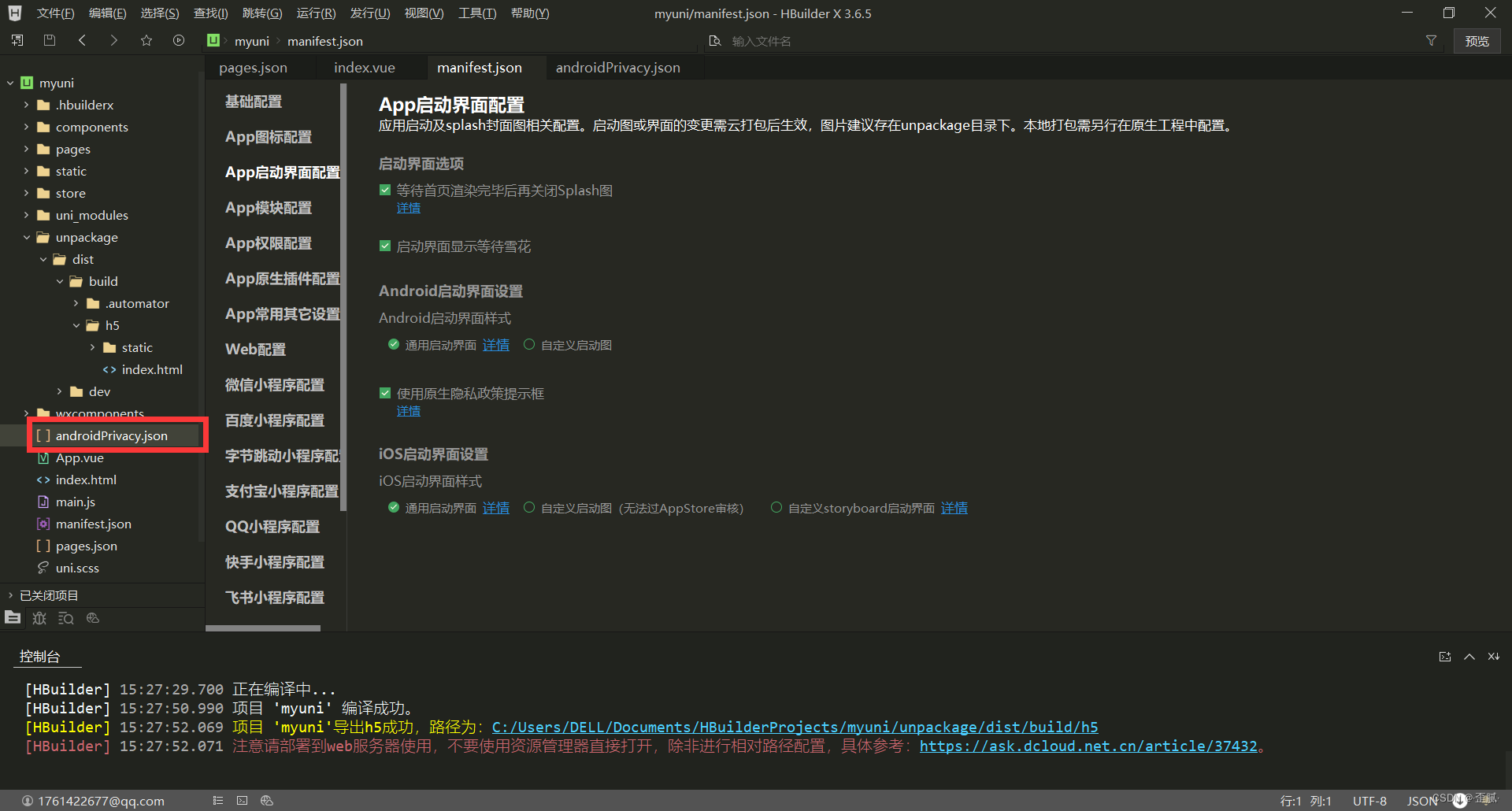This screenshot has height=811, width=1512.
Task: Expand the .hbuilderx folder
Action: pyautogui.click(x=26, y=105)
